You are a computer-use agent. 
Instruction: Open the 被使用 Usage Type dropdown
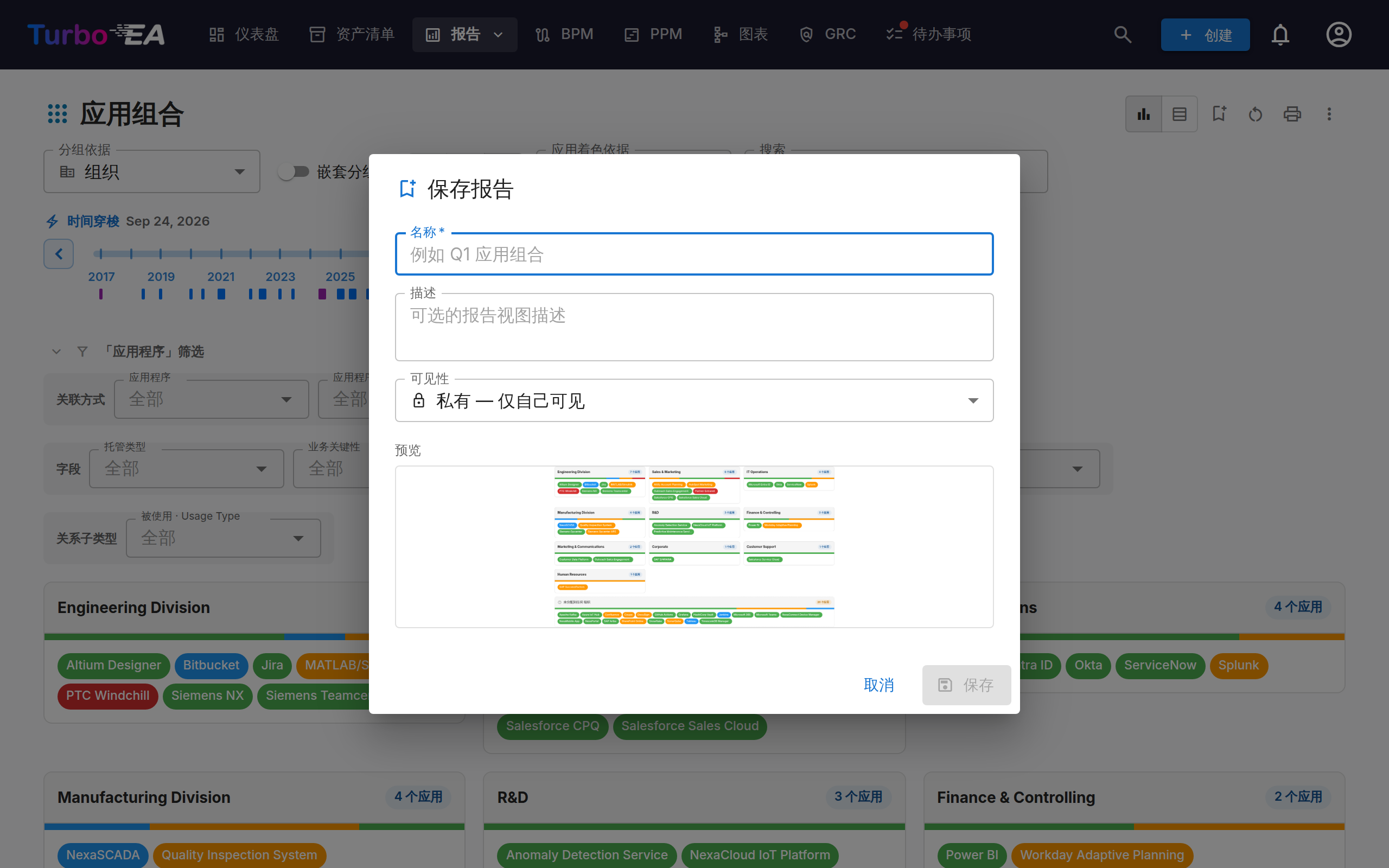coord(224,538)
